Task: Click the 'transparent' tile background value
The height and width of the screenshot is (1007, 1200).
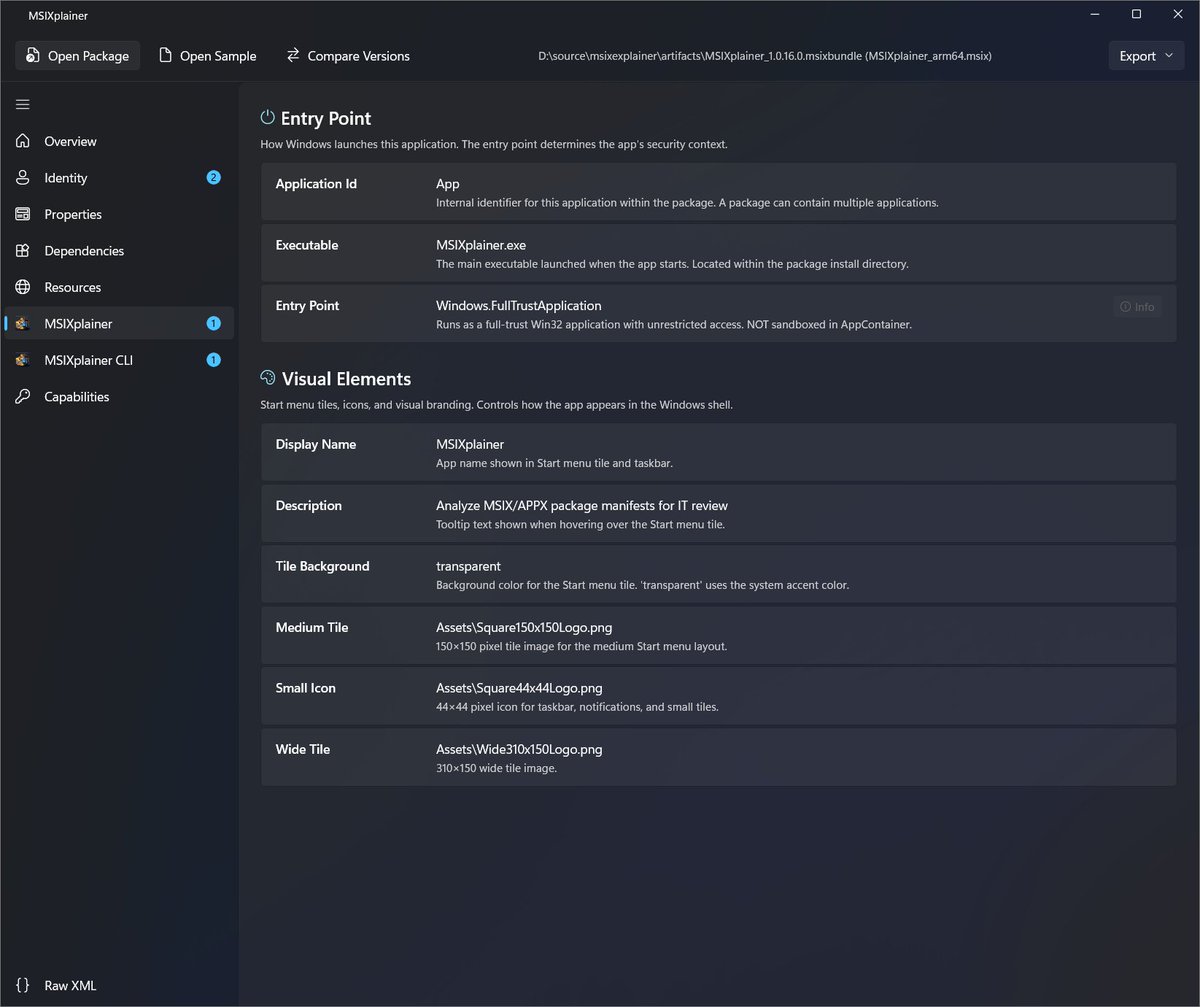Action: point(468,566)
